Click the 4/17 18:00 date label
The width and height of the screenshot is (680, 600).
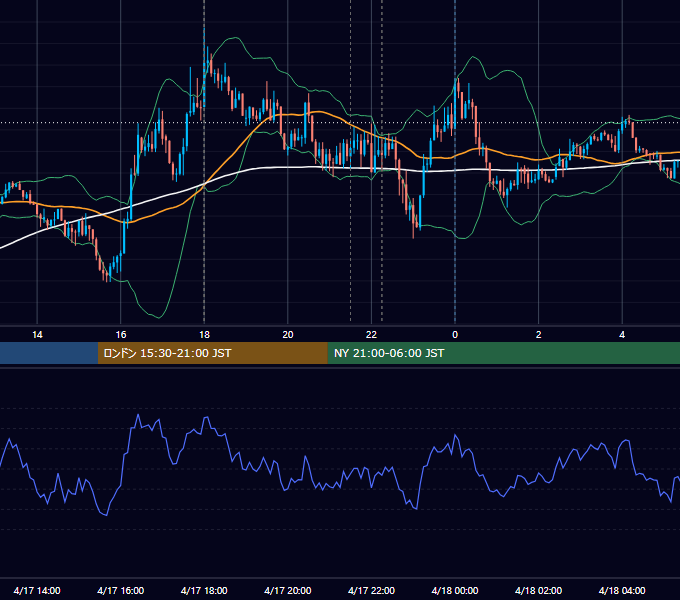[204, 590]
